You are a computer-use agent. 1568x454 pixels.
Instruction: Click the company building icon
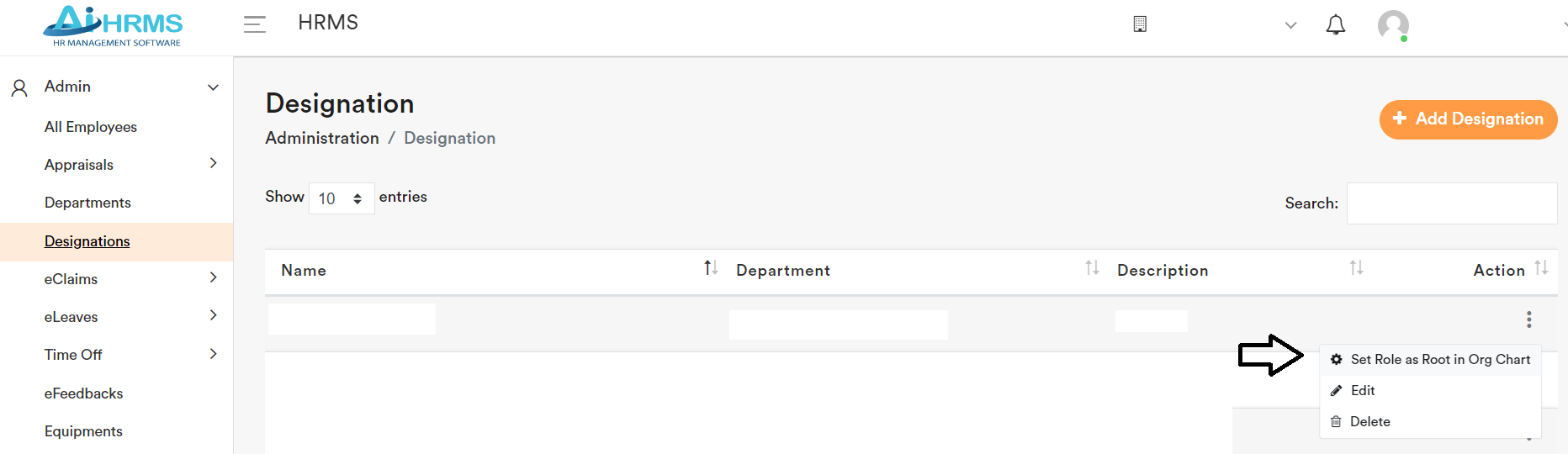1140,24
